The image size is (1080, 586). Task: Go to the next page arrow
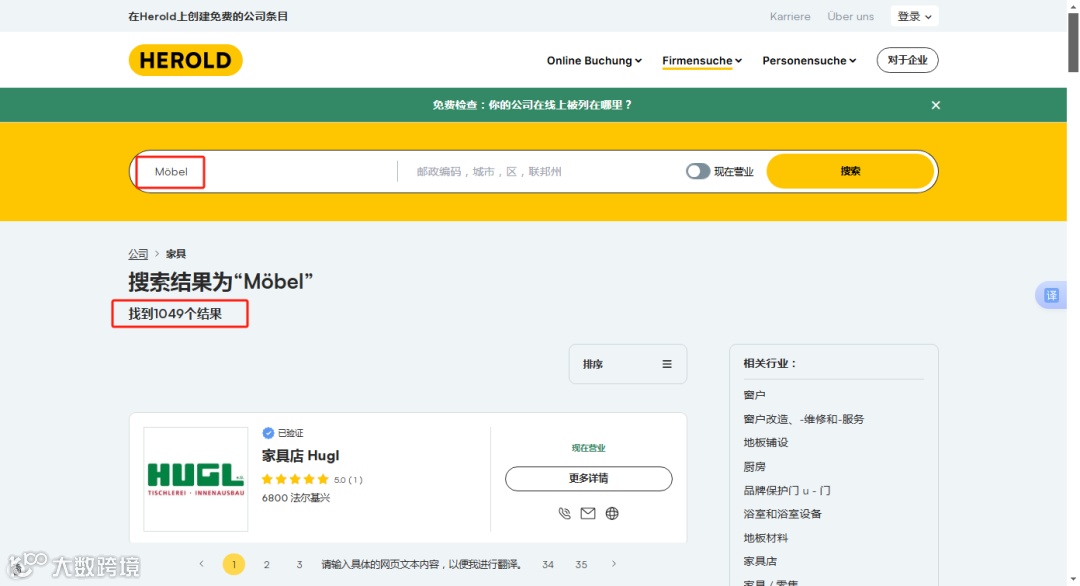coord(614,564)
